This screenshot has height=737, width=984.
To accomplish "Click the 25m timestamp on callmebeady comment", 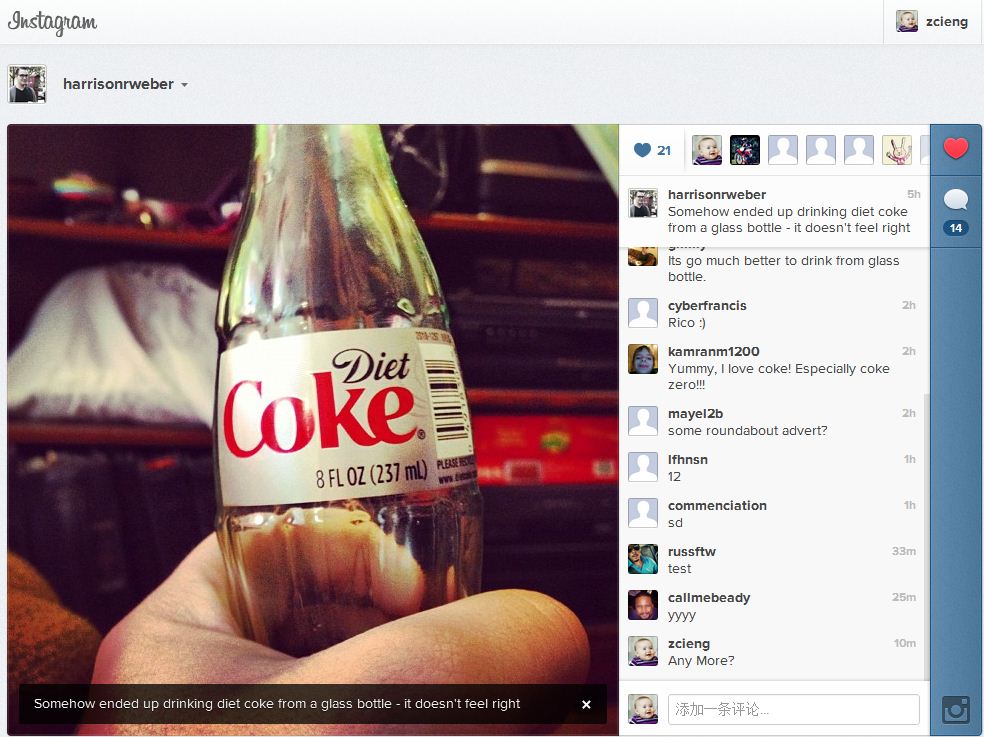I will (904, 597).
